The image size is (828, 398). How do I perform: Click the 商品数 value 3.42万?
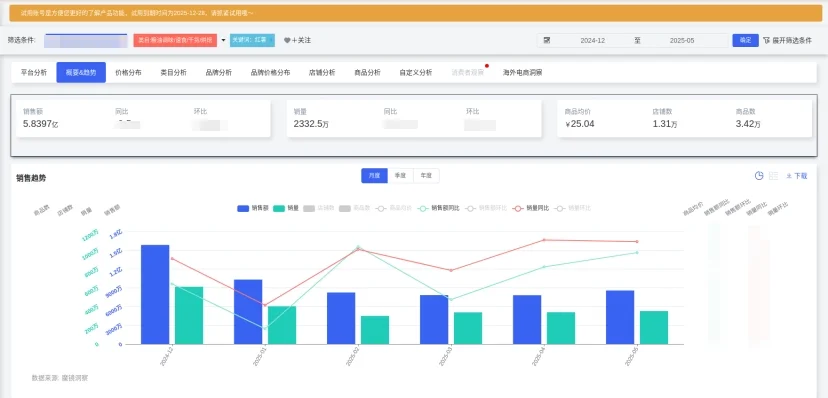748,124
